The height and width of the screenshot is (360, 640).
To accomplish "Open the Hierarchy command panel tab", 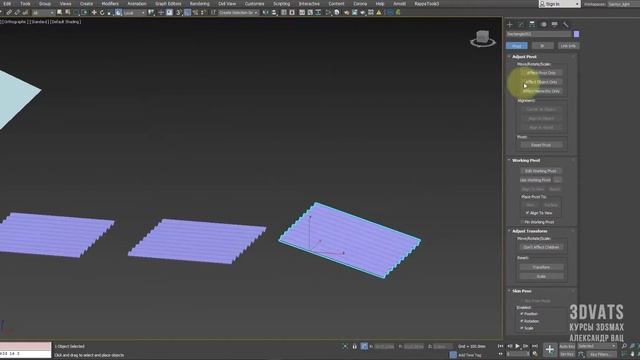I will [x=532, y=24].
